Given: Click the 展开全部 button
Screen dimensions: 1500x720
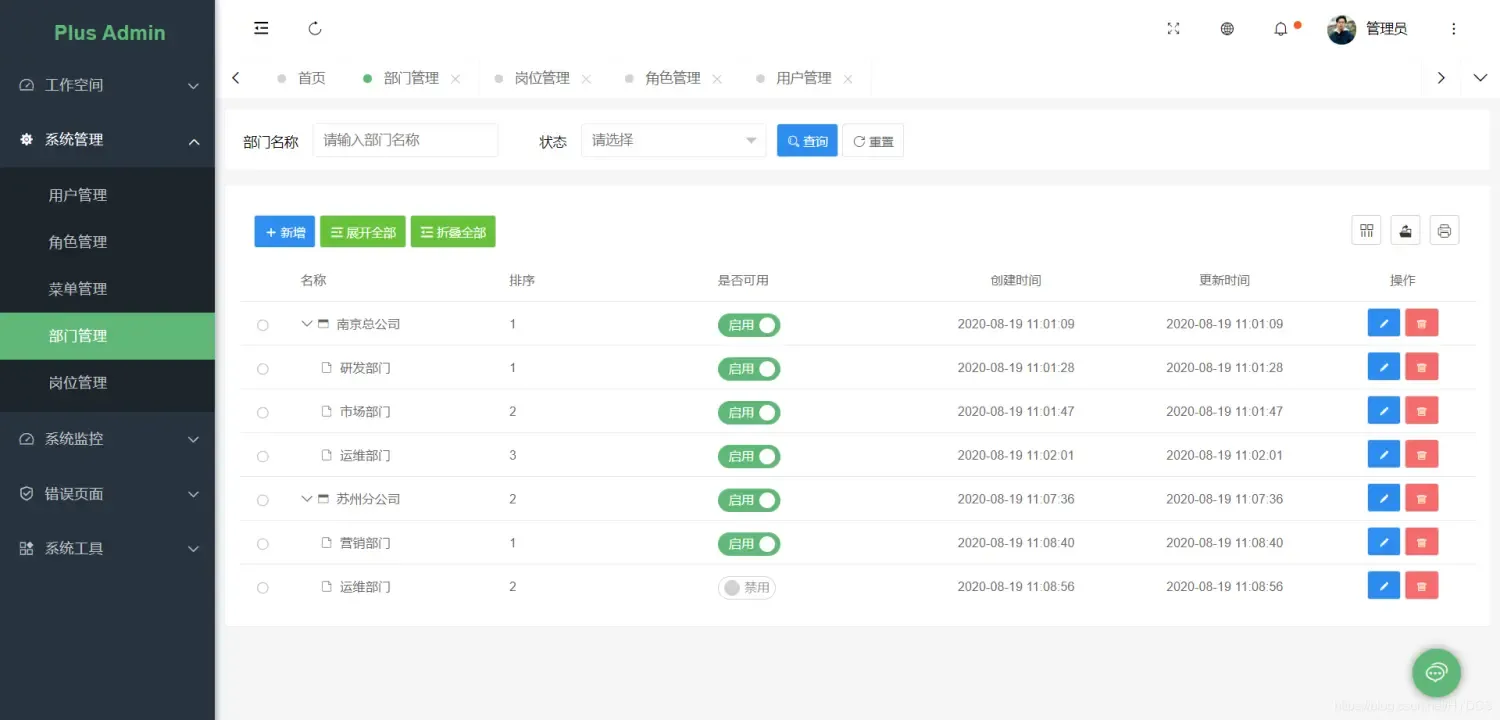Looking at the screenshot, I should pyautogui.click(x=362, y=231).
